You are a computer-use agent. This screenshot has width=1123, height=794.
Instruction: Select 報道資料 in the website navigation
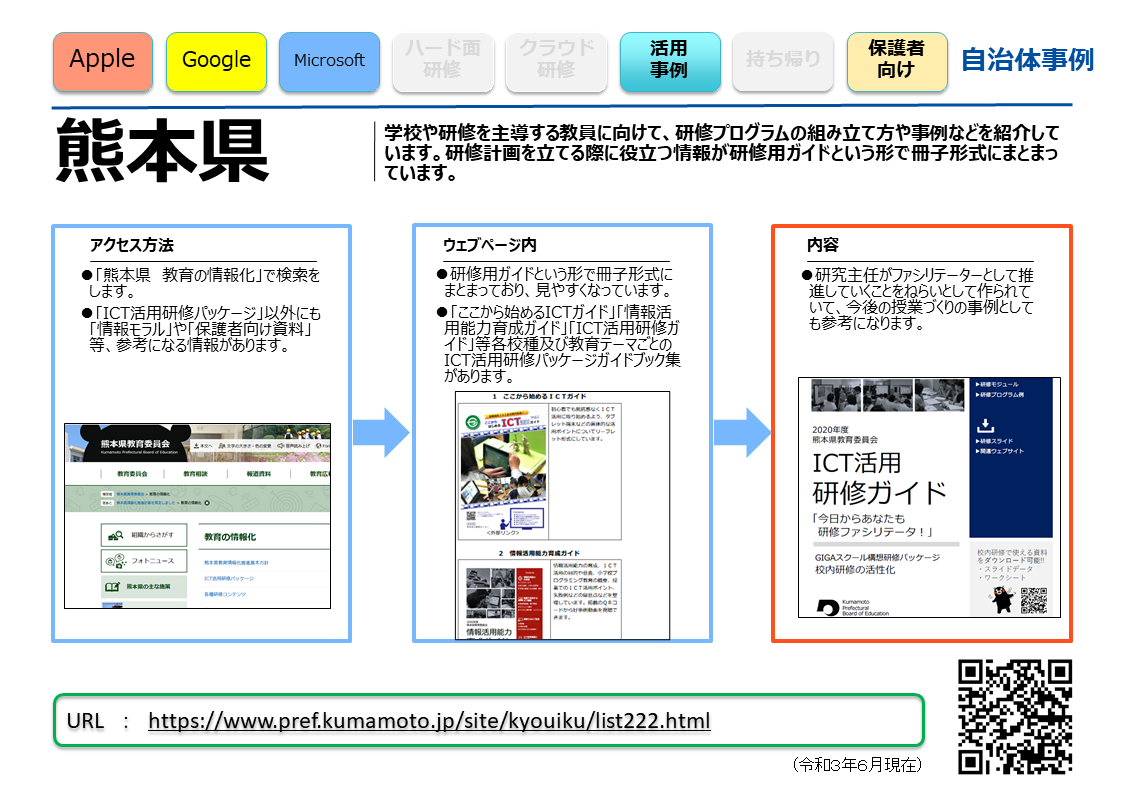tap(259, 474)
